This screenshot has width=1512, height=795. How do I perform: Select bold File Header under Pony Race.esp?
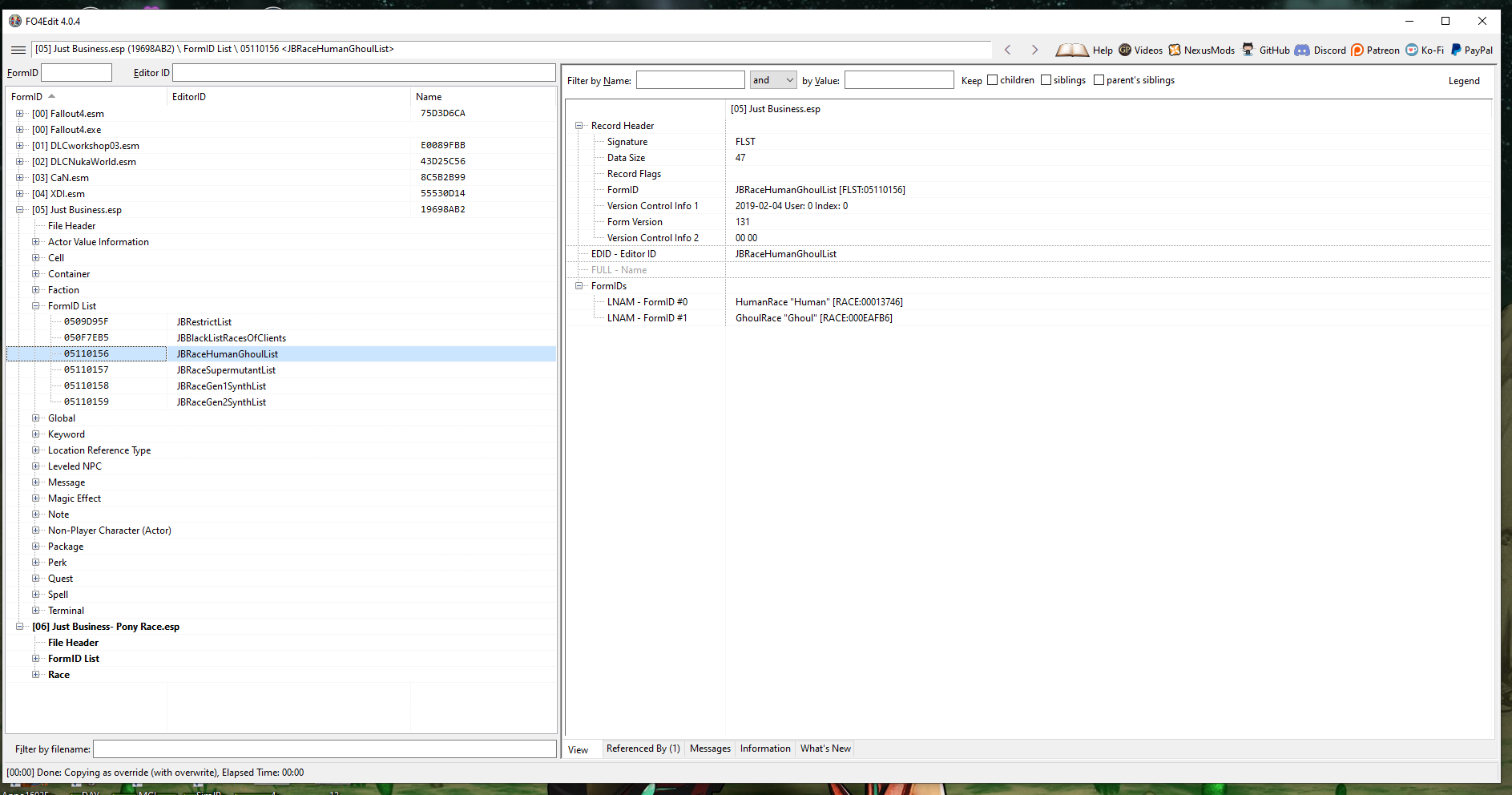pyautogui.click(x=73, y=643)
